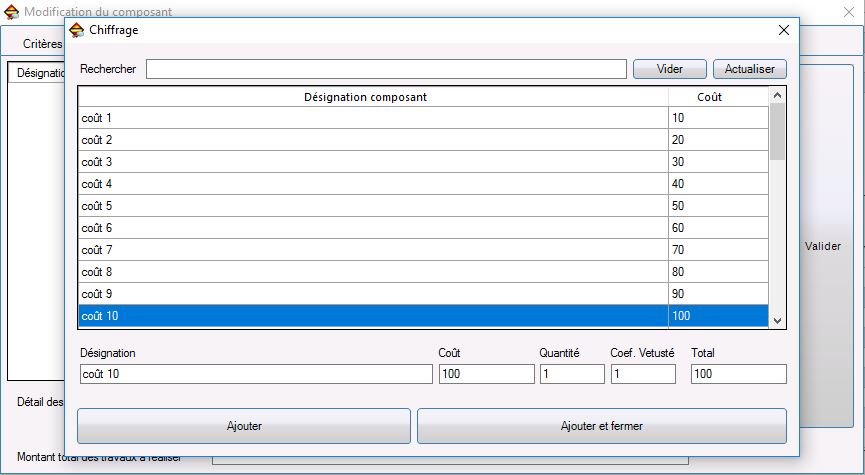This screenshot has width=865, height=475.
Task: Click the list scrollbar thumb
Action: pyautogui.click(x=777, y=131)
